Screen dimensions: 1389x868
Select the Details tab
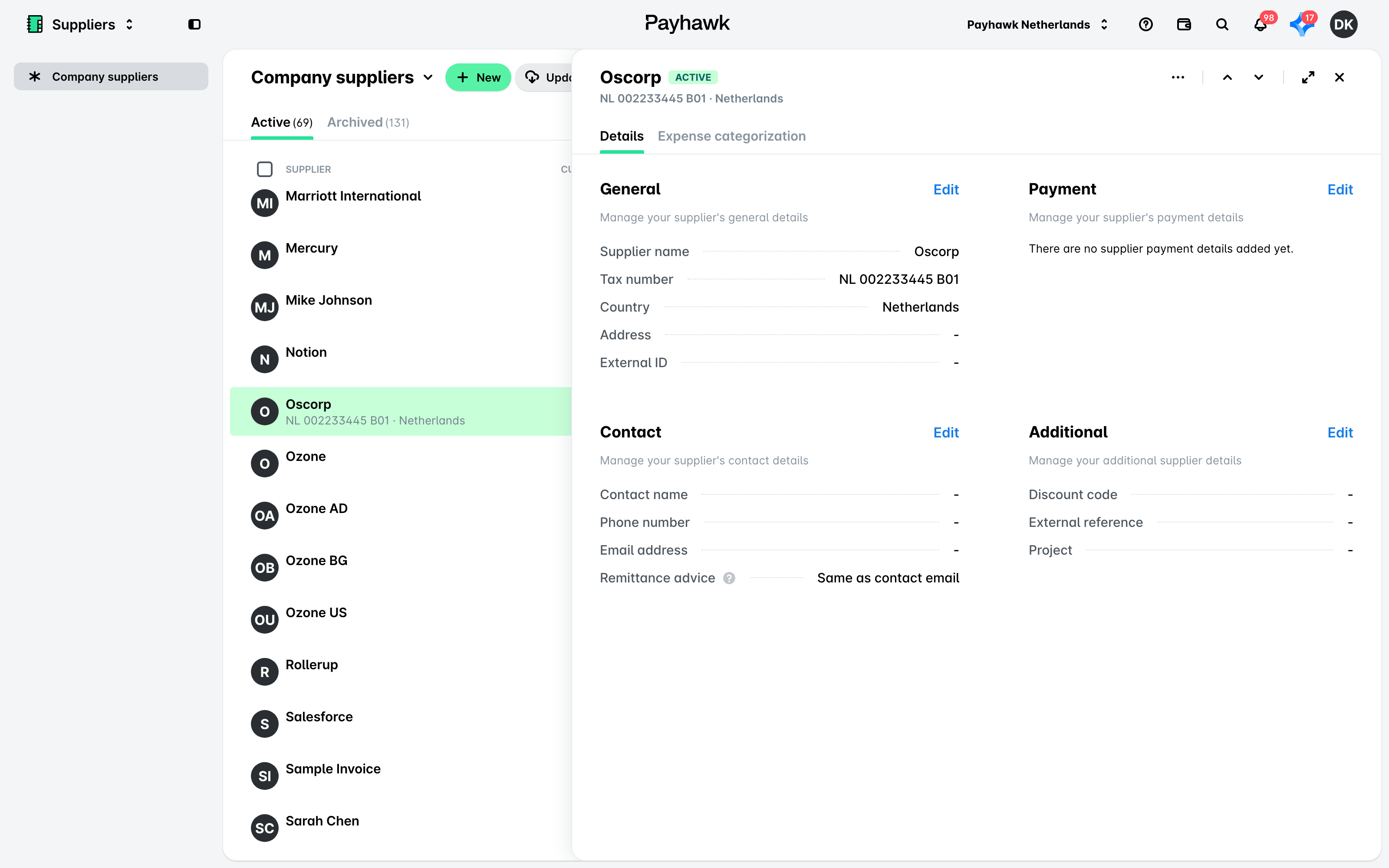coord(622,136)
